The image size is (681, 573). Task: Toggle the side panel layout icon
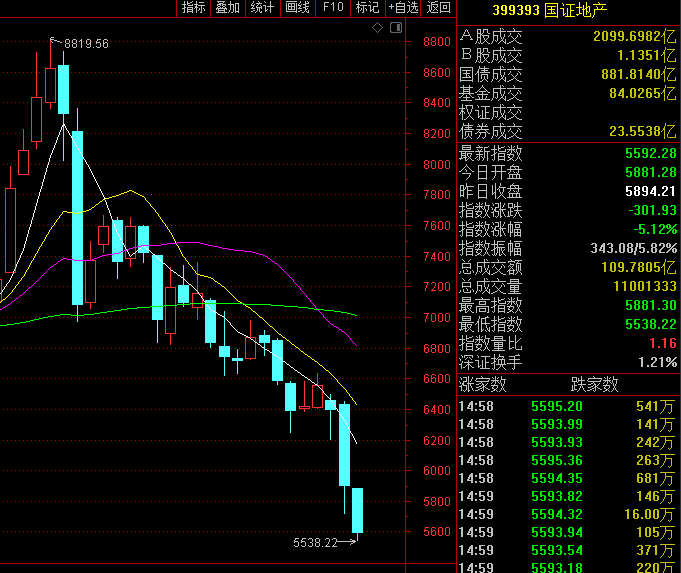pos(396,28)
